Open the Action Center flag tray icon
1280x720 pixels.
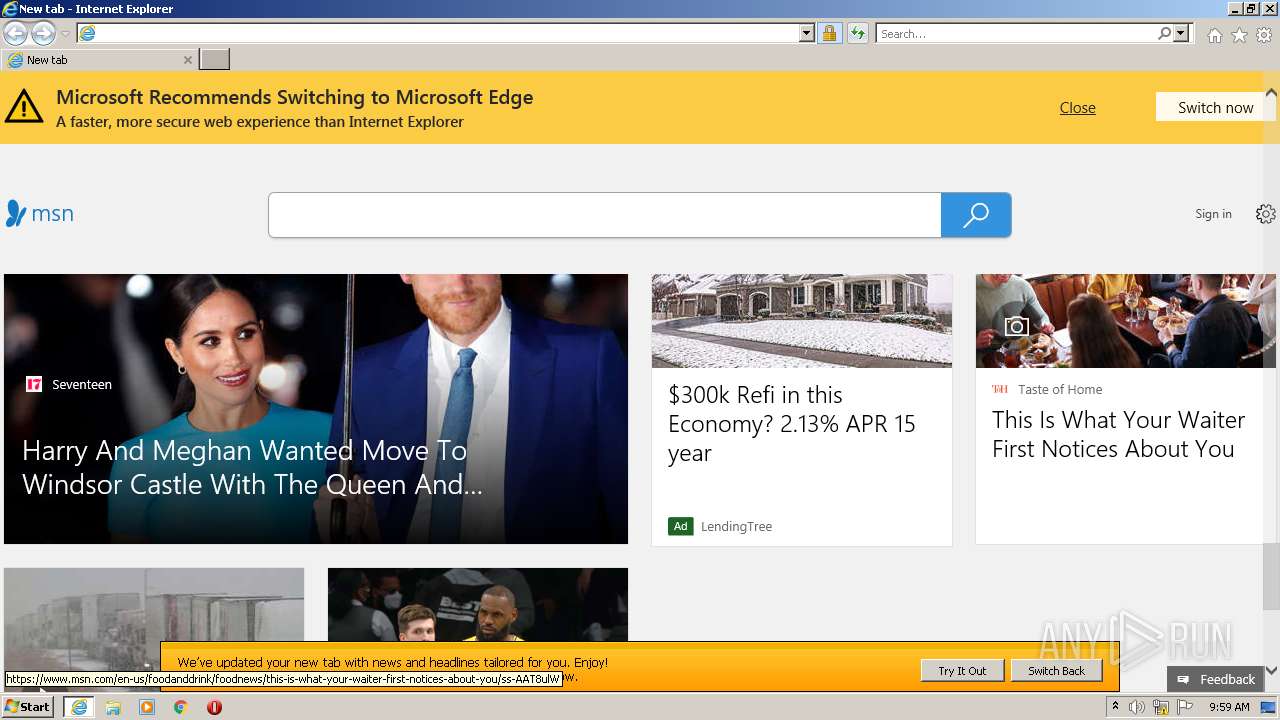tap(1185, 707)
